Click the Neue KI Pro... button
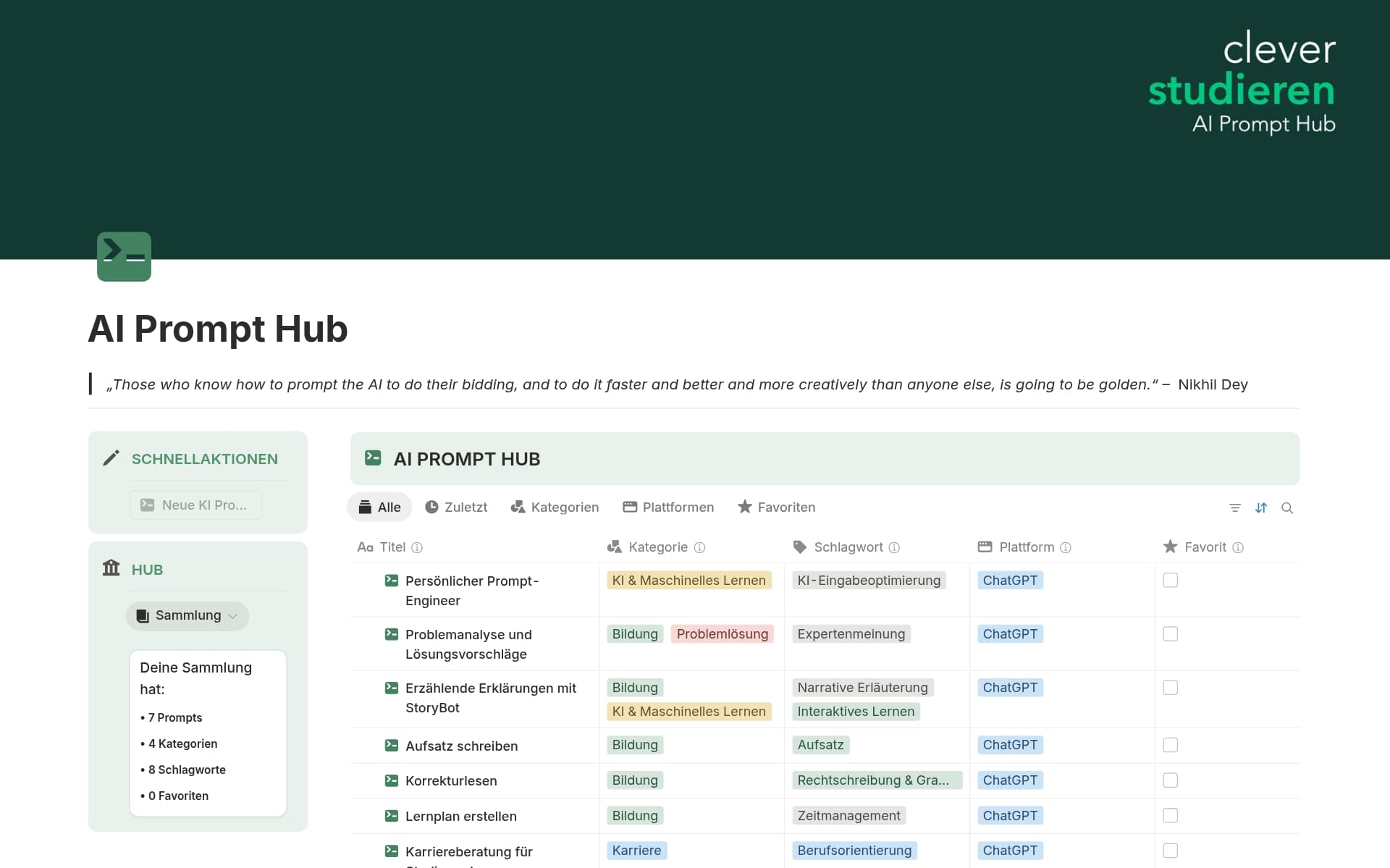This screenshot has width=1390, height=868. tap(195, 505)
